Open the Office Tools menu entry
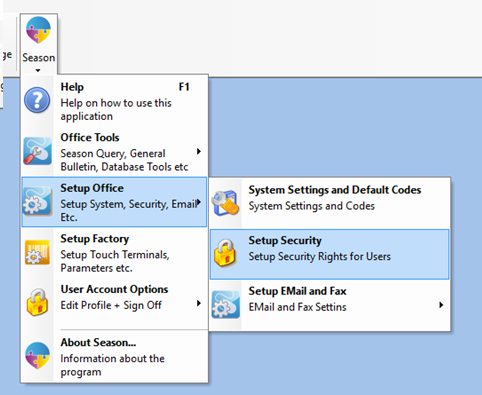 [114, 152]
